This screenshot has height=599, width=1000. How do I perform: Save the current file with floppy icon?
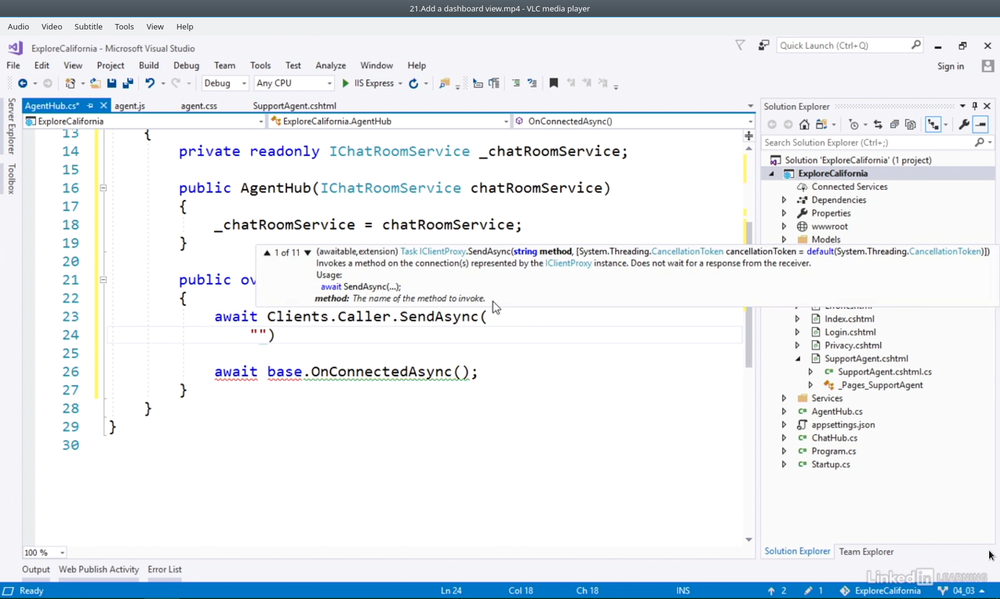click(x=112, y=84)
